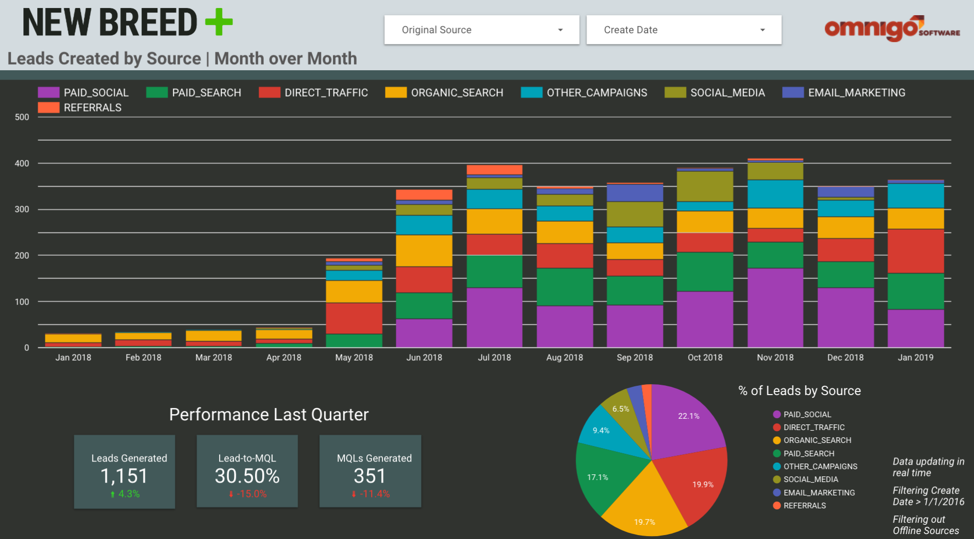Click the 22.1% purple pie slice
The width and height of the screenshot is (974, 539).
click(x=685, y=420)
